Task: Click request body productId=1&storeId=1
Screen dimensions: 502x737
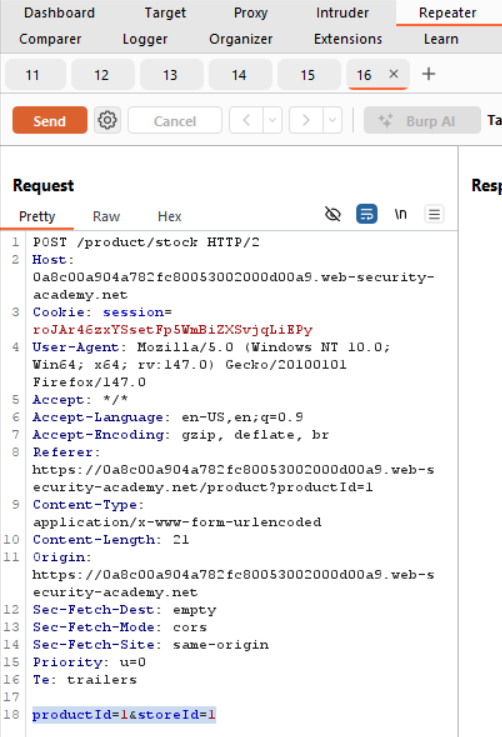Action: click(x=124, y=714)
